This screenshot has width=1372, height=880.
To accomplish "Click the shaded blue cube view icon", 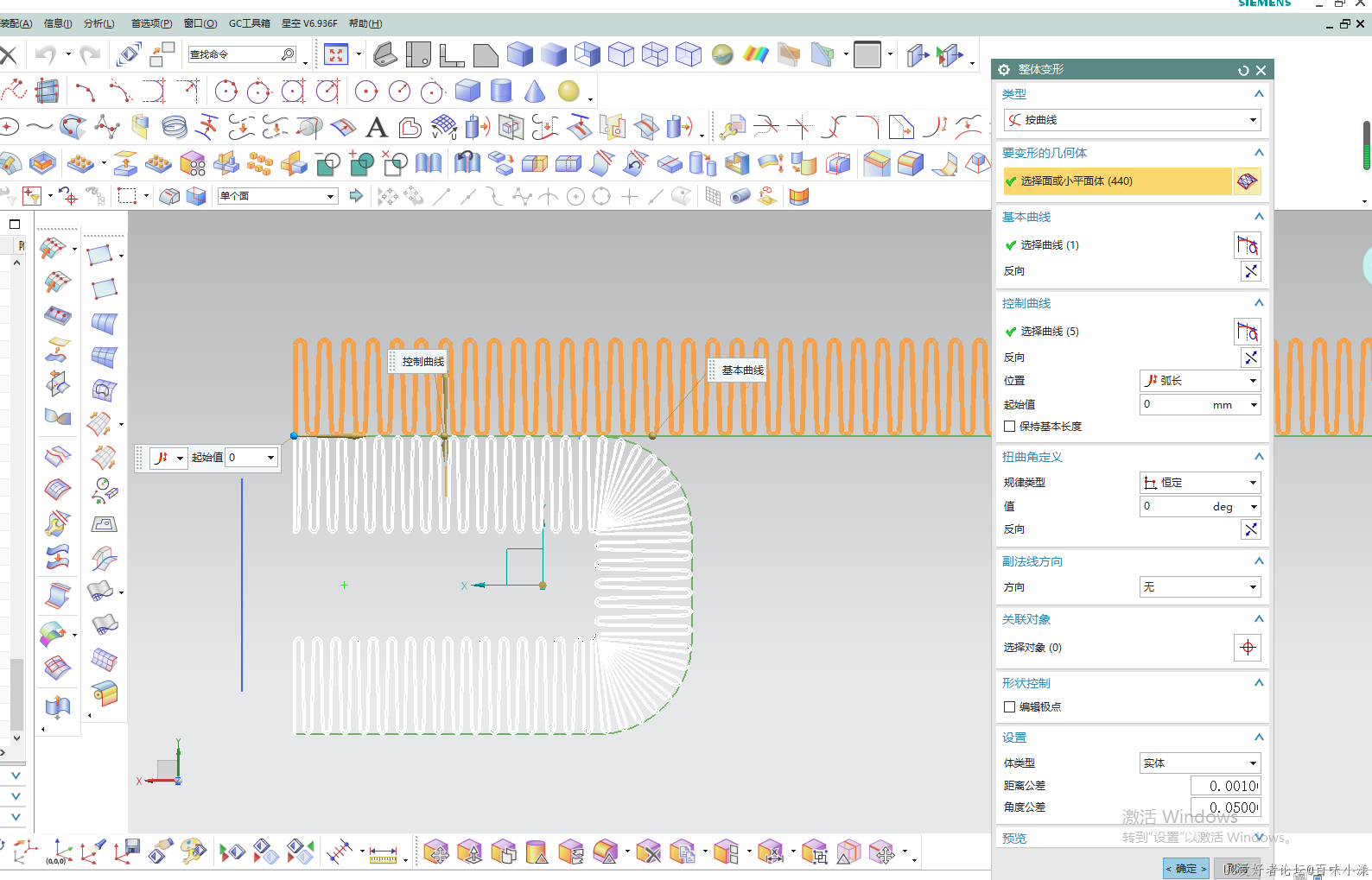I will 519,55.
